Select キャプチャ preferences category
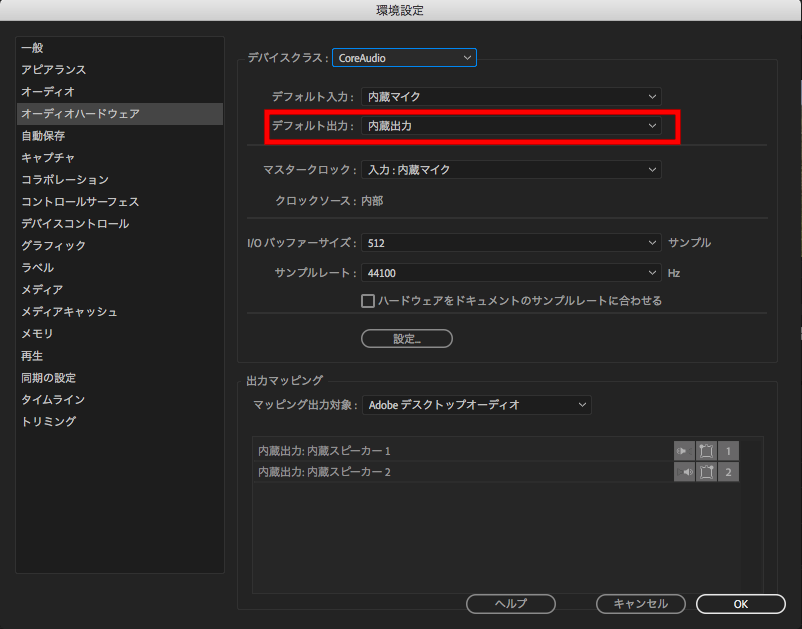The width and height of the screenshot is (802, 629). (120, 158)
